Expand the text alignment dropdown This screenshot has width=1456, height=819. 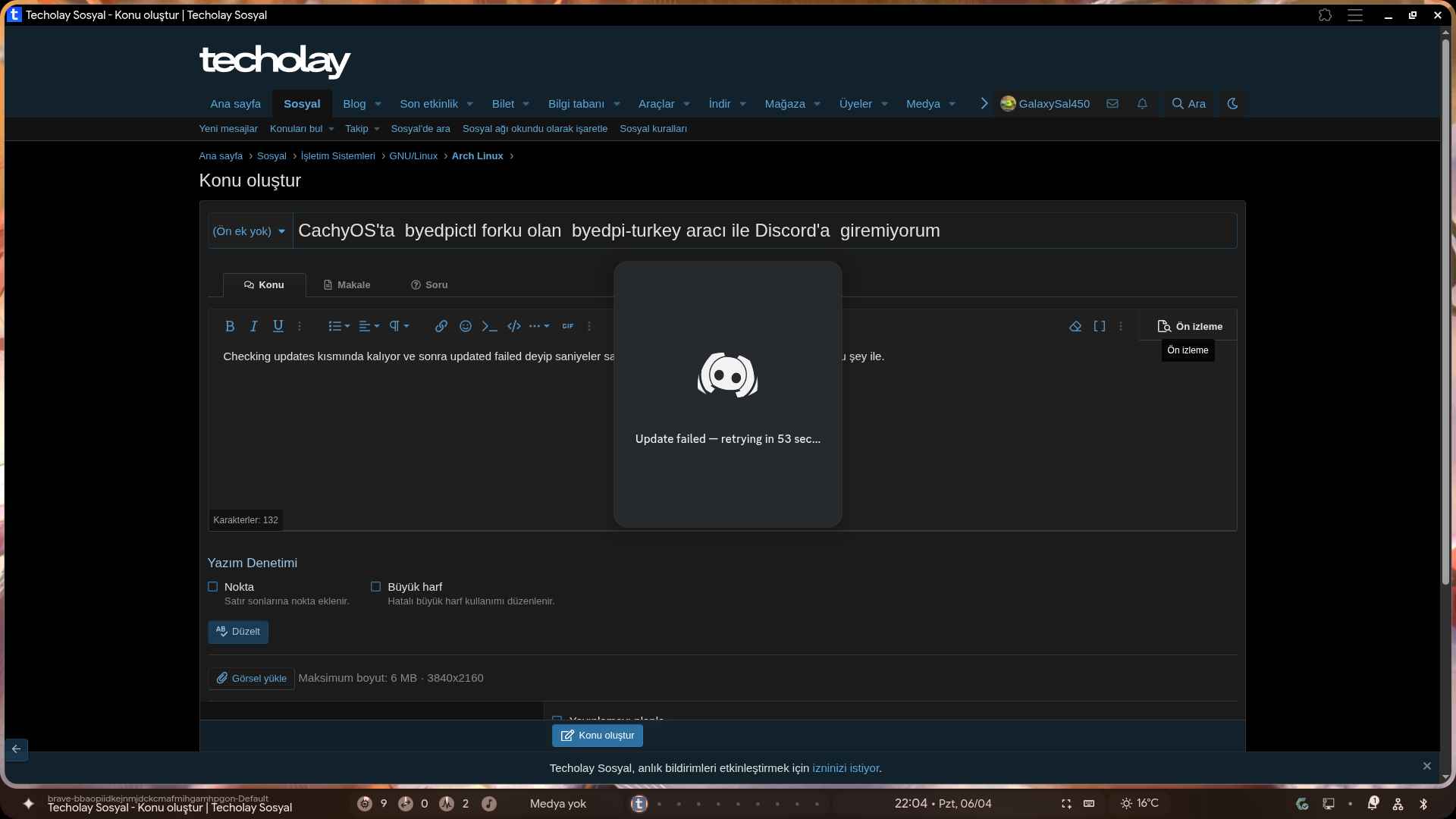click(369, 326)
